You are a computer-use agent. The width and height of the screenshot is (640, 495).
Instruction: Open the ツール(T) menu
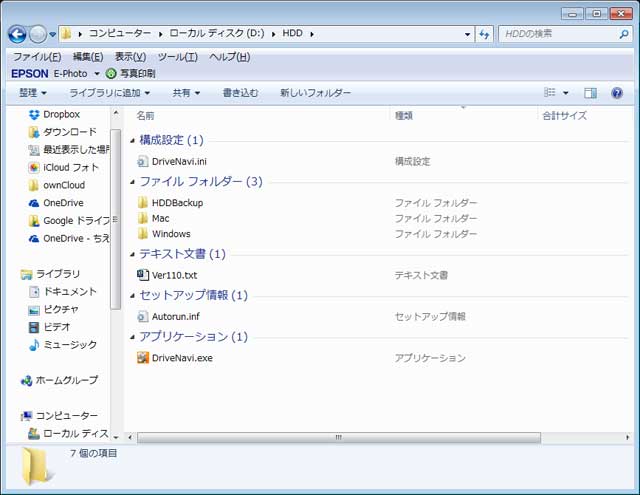[x=177, y=57]
